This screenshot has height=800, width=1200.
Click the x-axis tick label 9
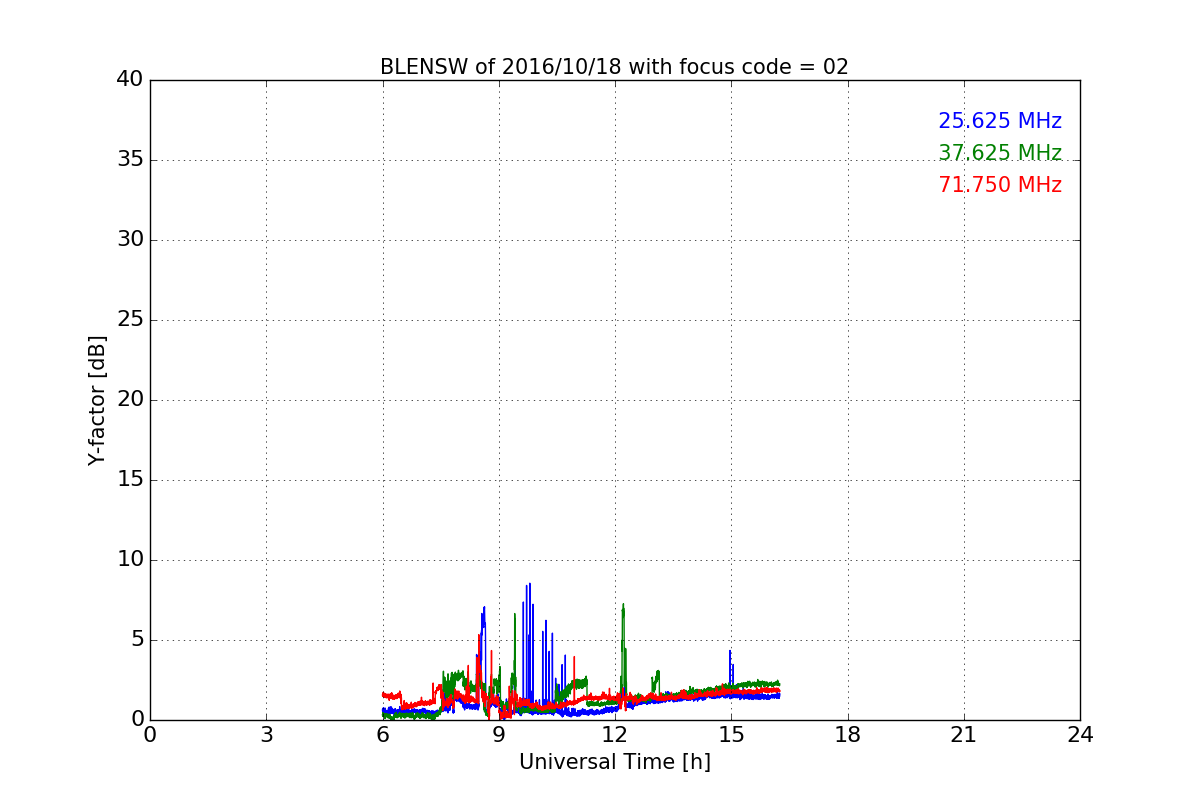click(x=499, y=735)
